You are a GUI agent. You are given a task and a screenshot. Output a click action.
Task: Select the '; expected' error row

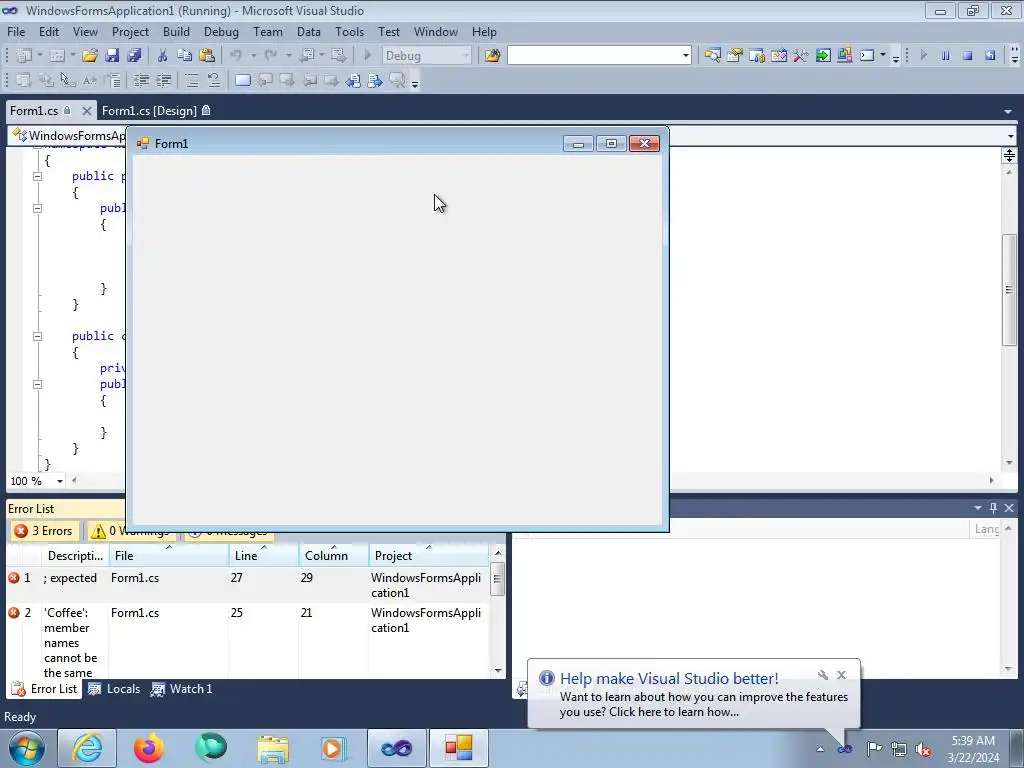(247, 584)
